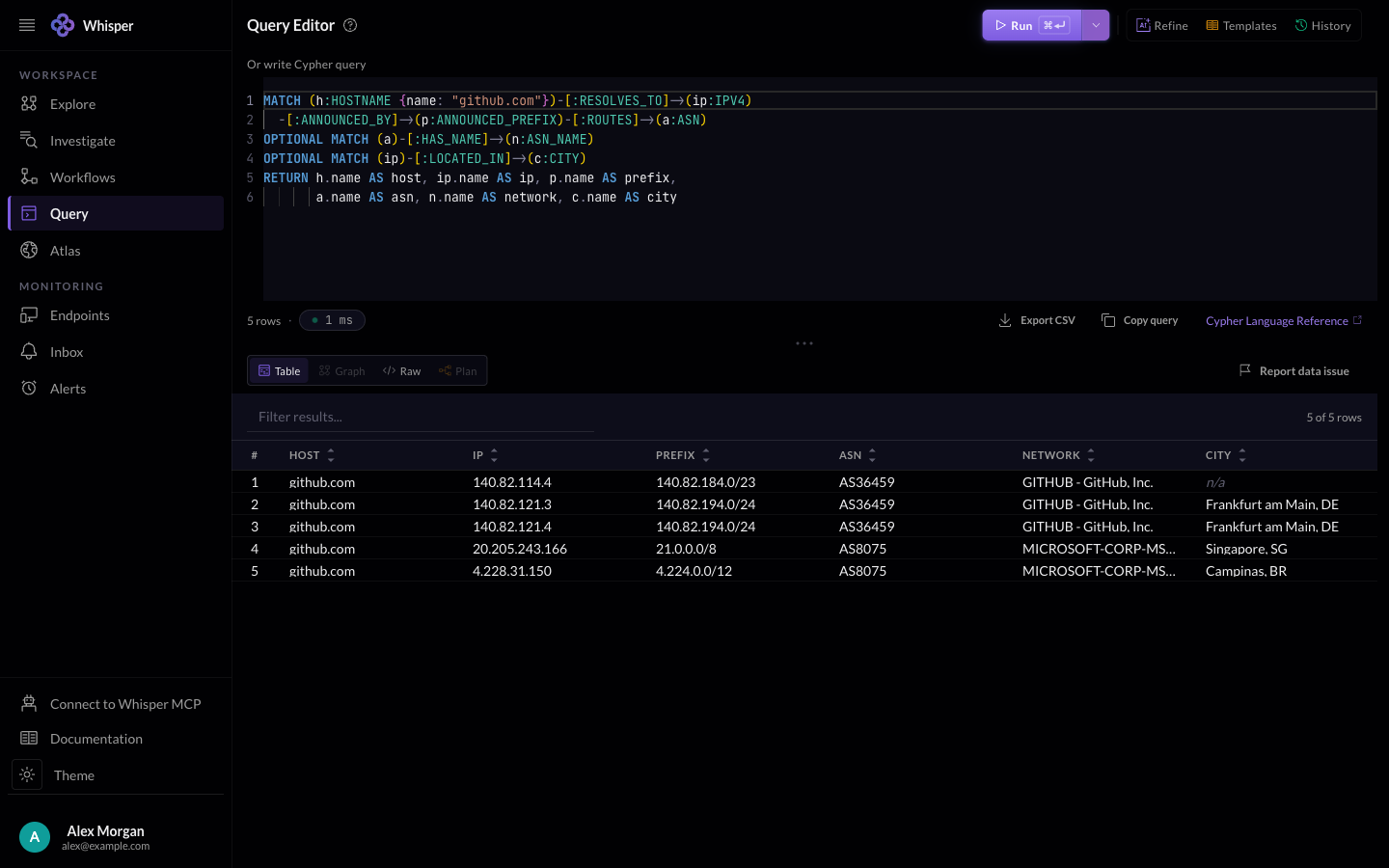This screenshot has width=1389, height=868.
Task: Go to Workflows page
Action: (x=116, y=177)
